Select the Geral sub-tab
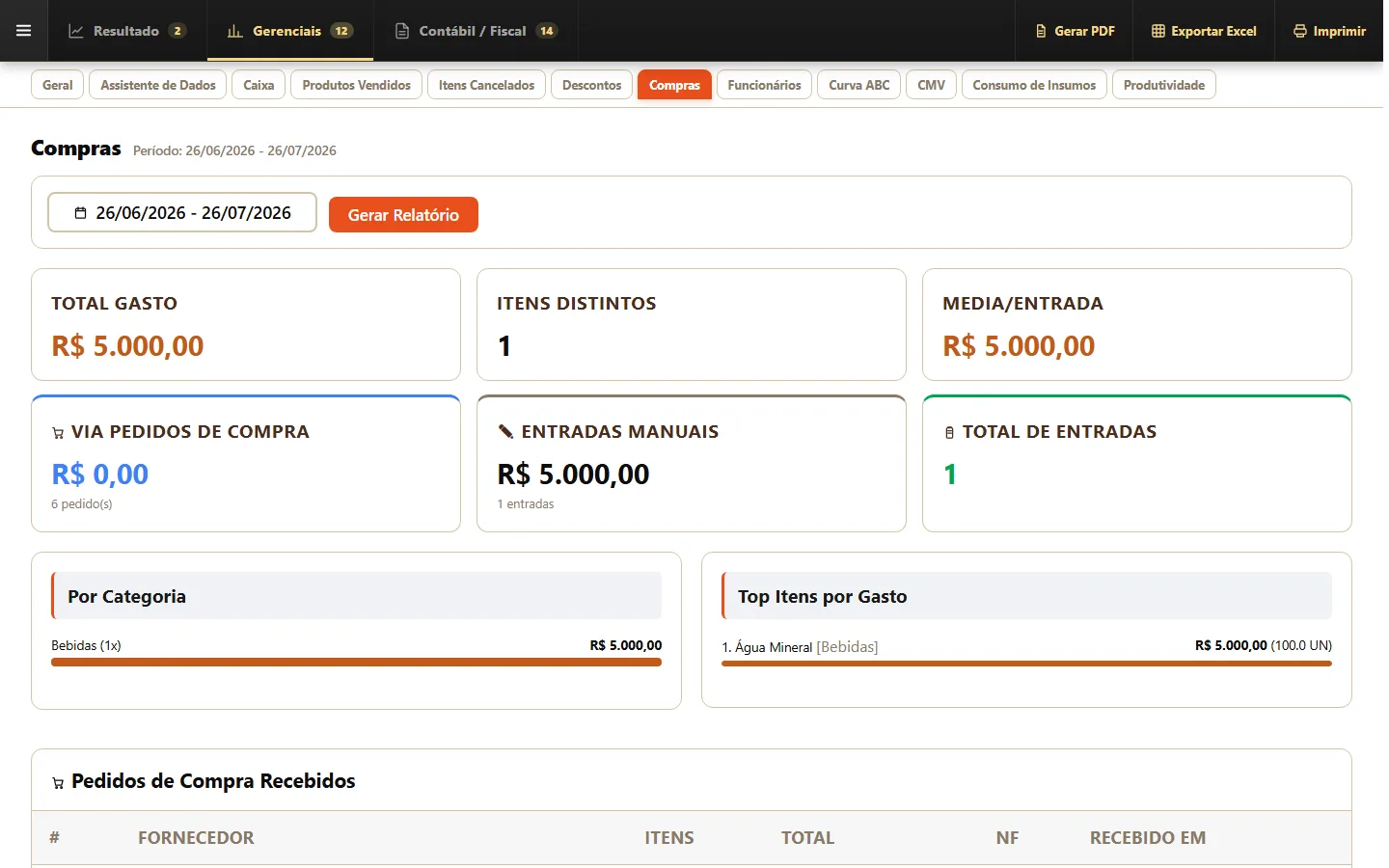 point(58,85)
